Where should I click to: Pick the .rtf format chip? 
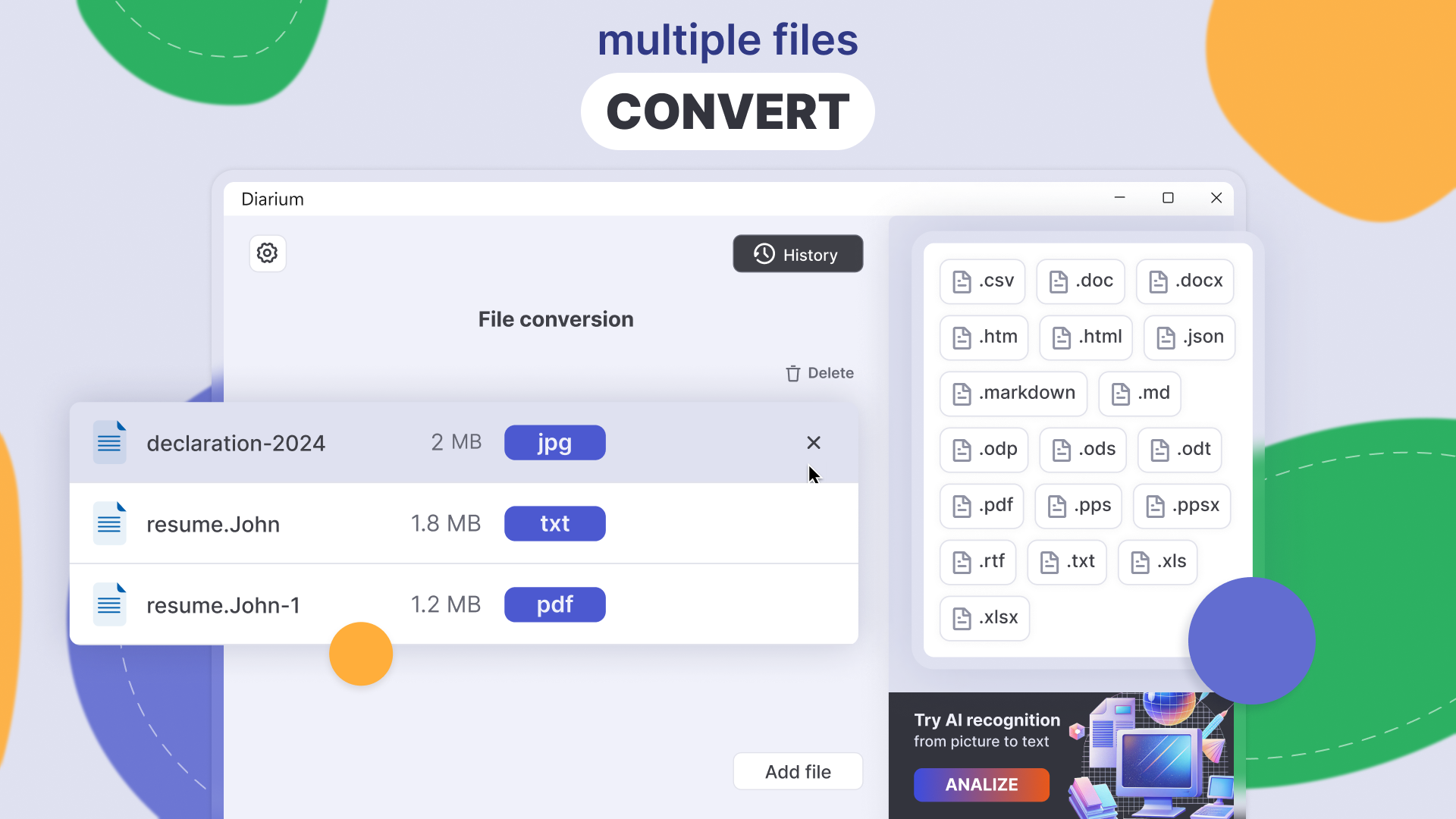pos(978,562)
